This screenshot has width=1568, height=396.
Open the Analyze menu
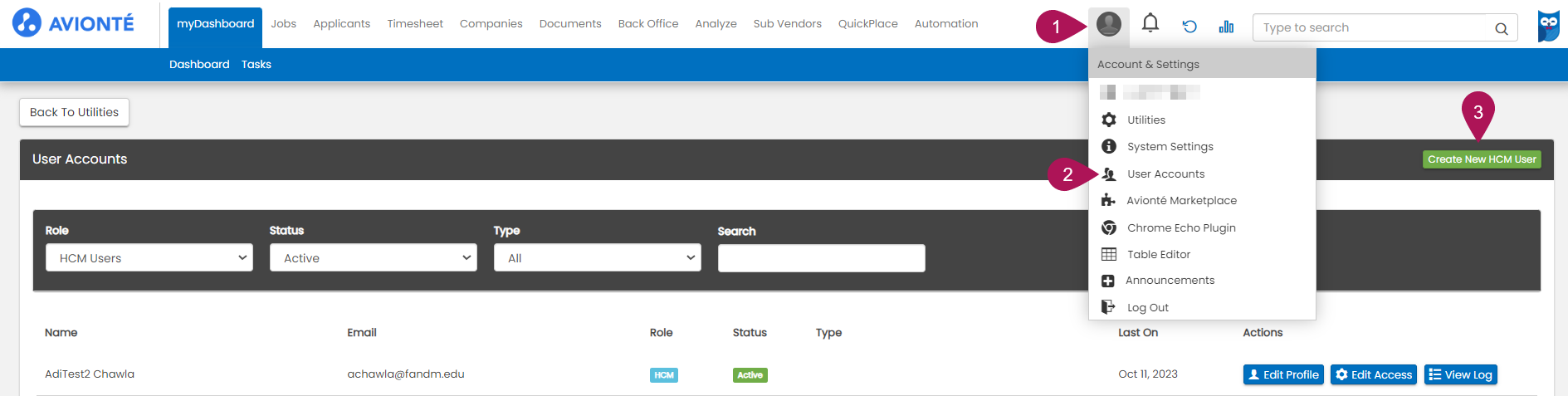tap(716, 24)
